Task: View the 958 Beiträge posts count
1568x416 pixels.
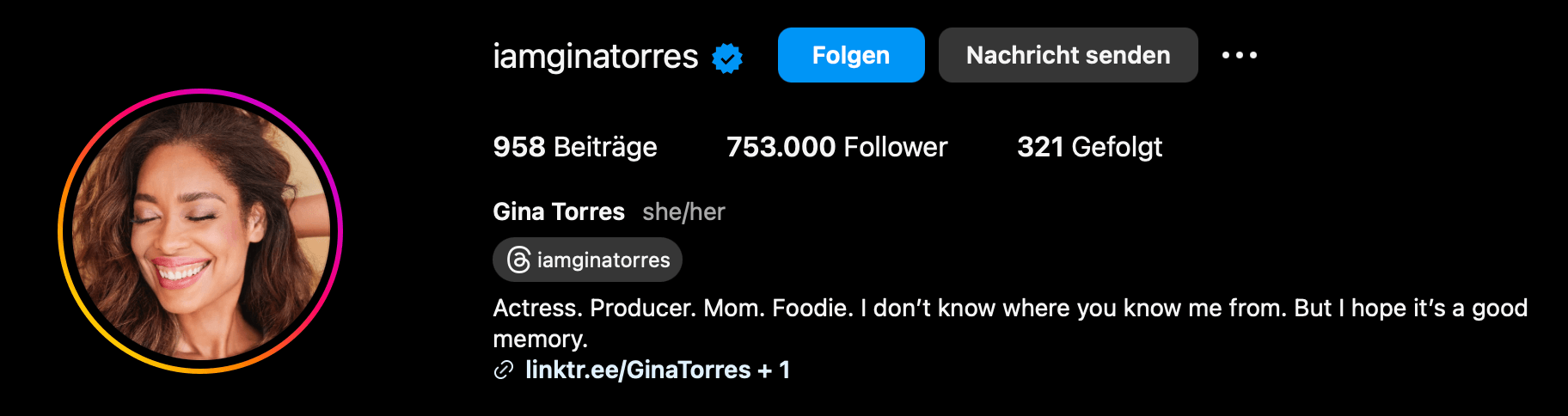Action: click(574, 147)
